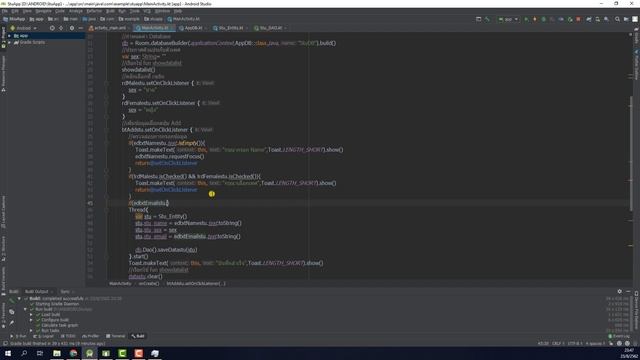Click StuApp project breadcrumb in navigation bar

click(x=14, y=19)
